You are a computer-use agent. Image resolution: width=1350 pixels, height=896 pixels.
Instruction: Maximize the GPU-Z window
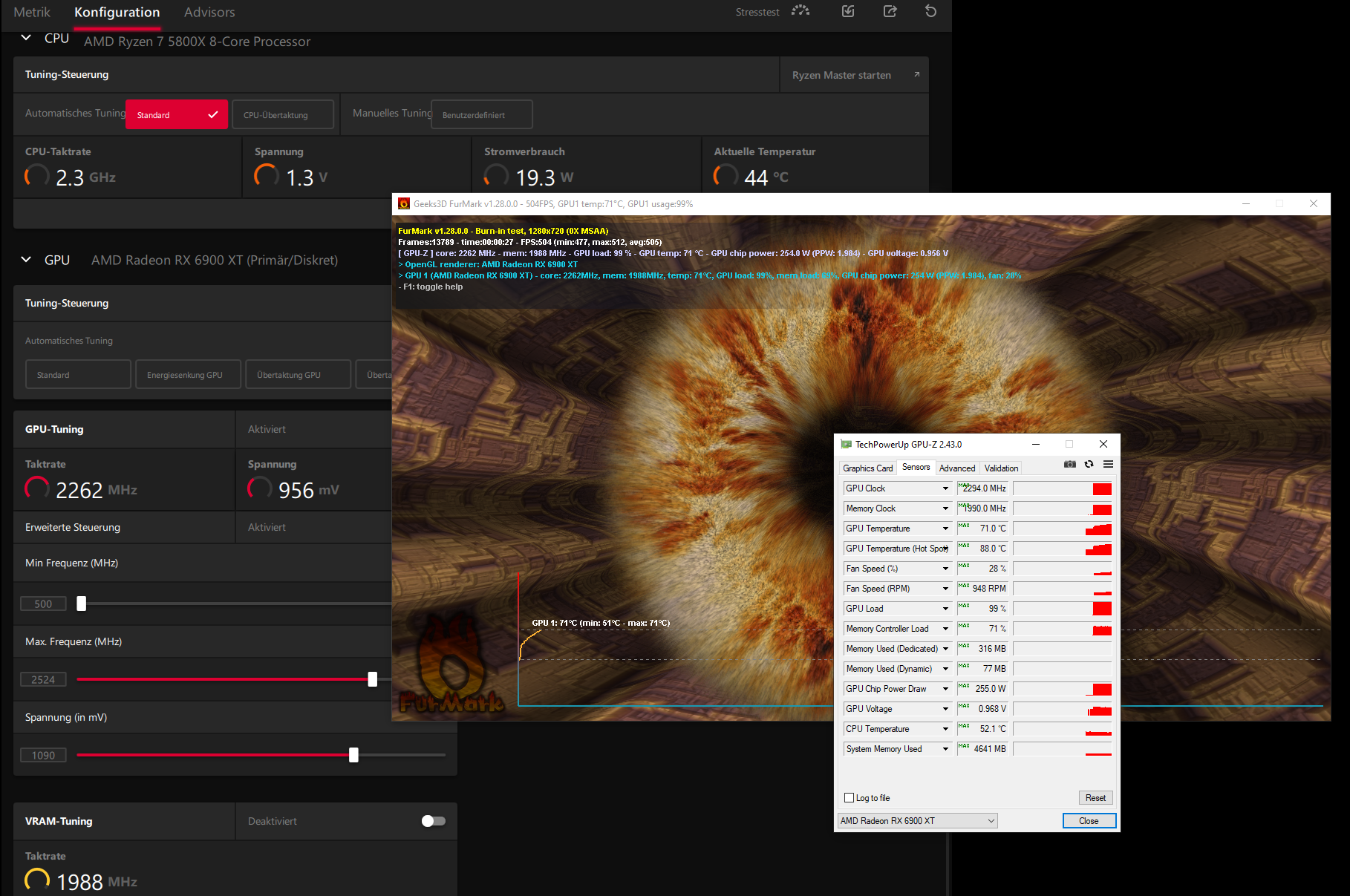[x=1069, y=444]
